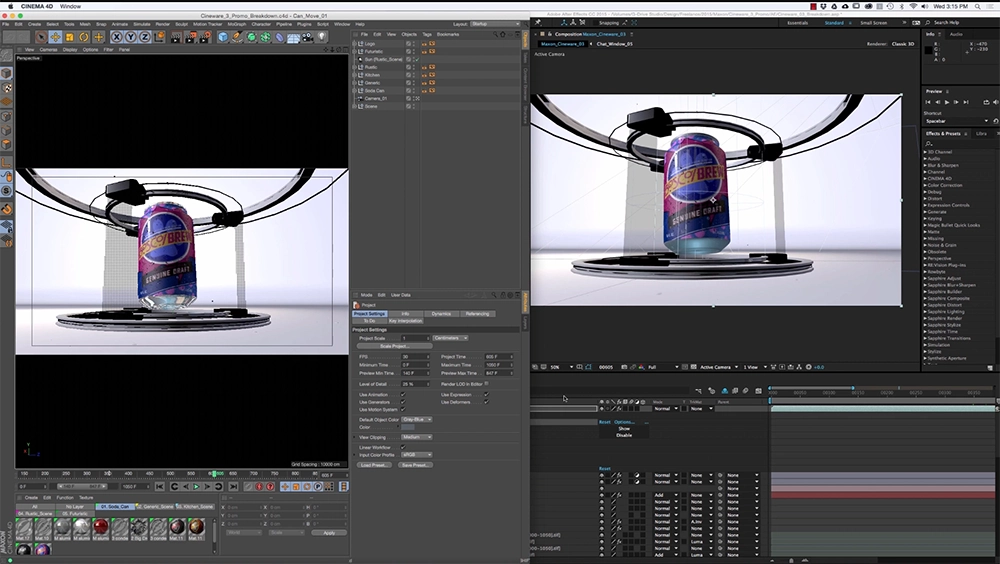
Task: Toggle Use Animation checkbox
Action: pyautogui.click(x=403, y=394)
